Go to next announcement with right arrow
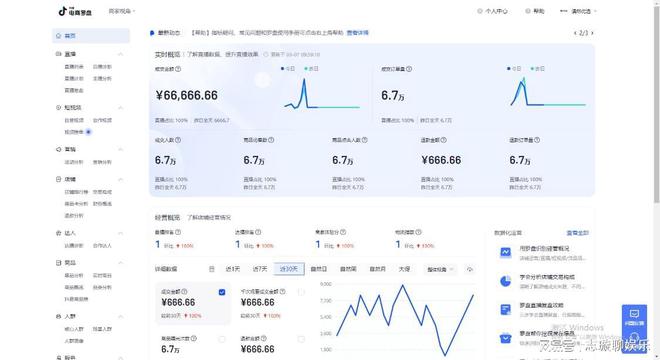The height and width of the screenshot is (360, 660). pos(592,33)
